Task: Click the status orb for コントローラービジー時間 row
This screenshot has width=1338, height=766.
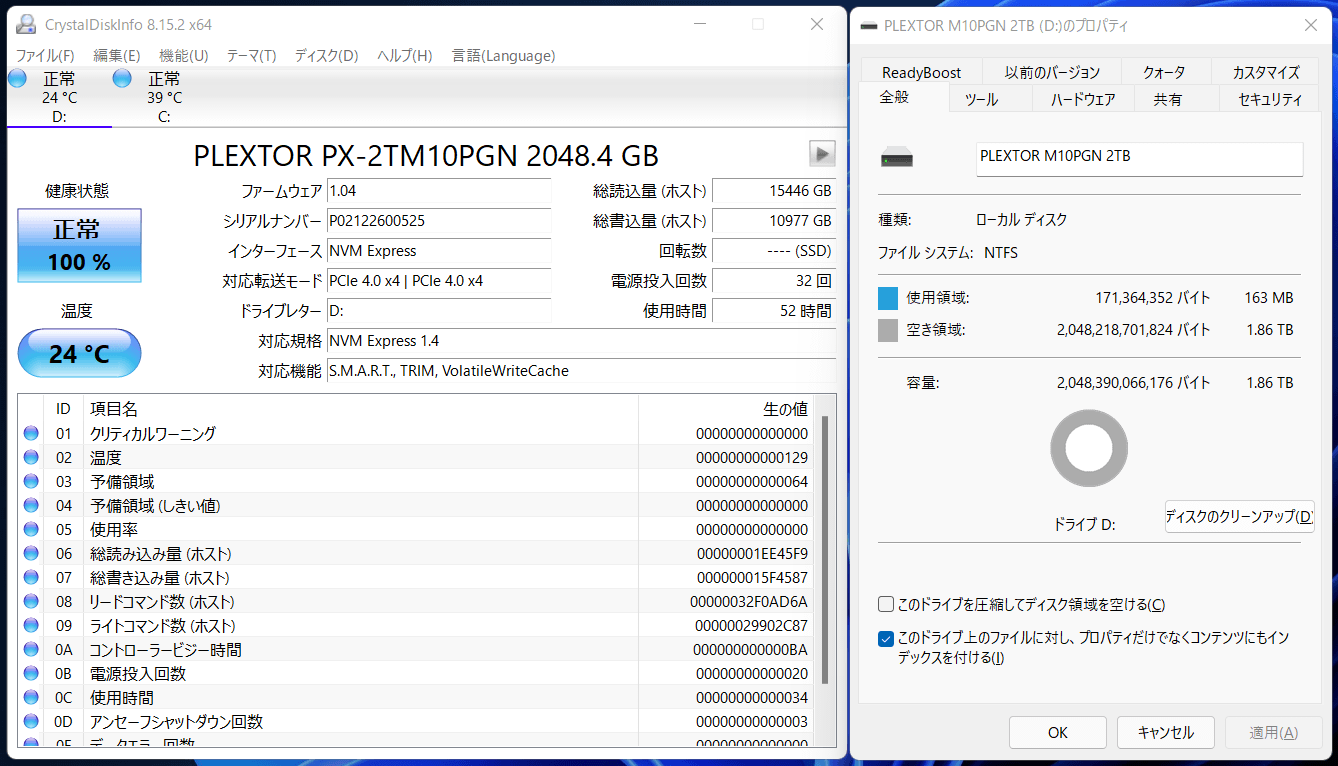Action: 31,649
